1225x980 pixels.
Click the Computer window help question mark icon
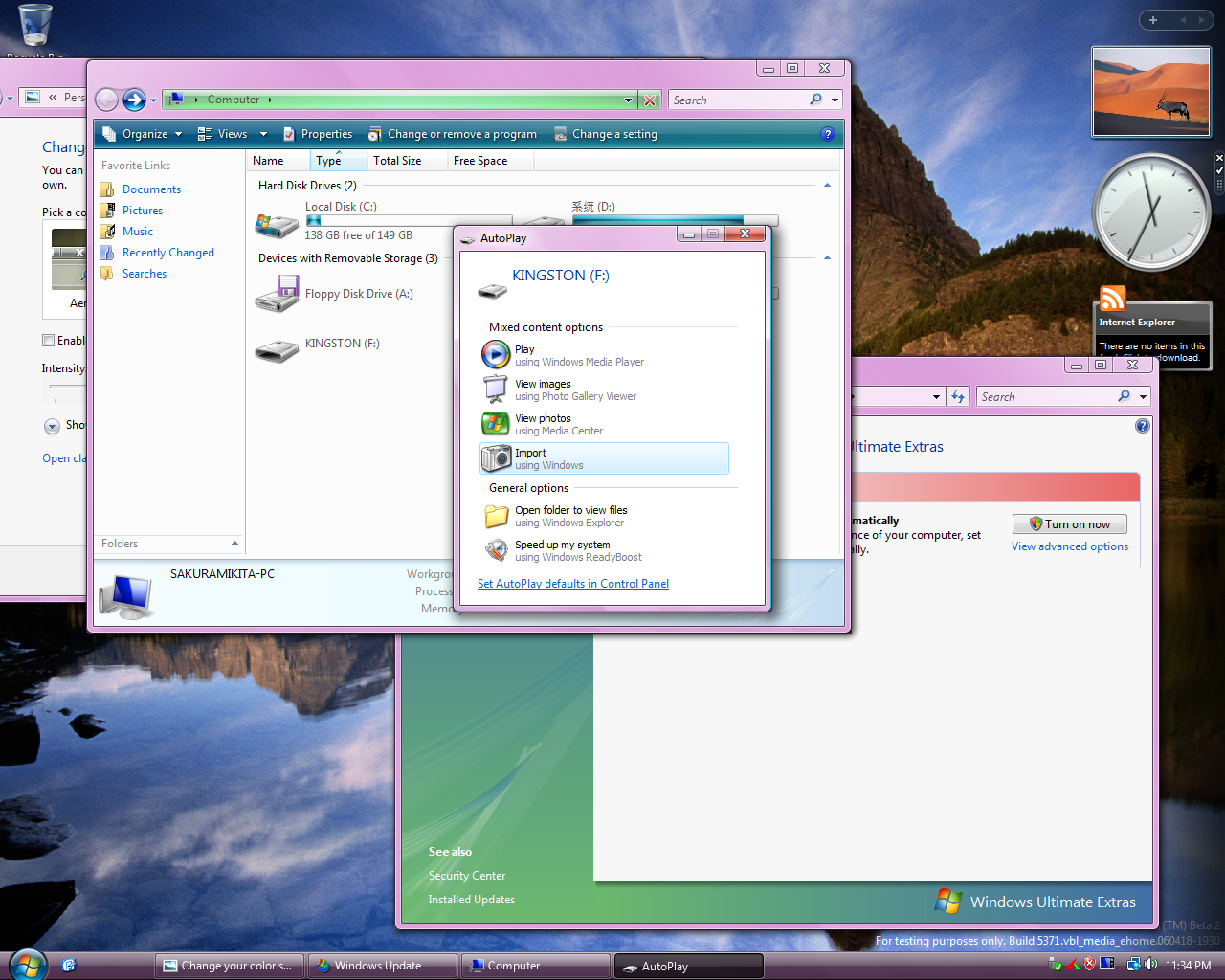point(828,134)
